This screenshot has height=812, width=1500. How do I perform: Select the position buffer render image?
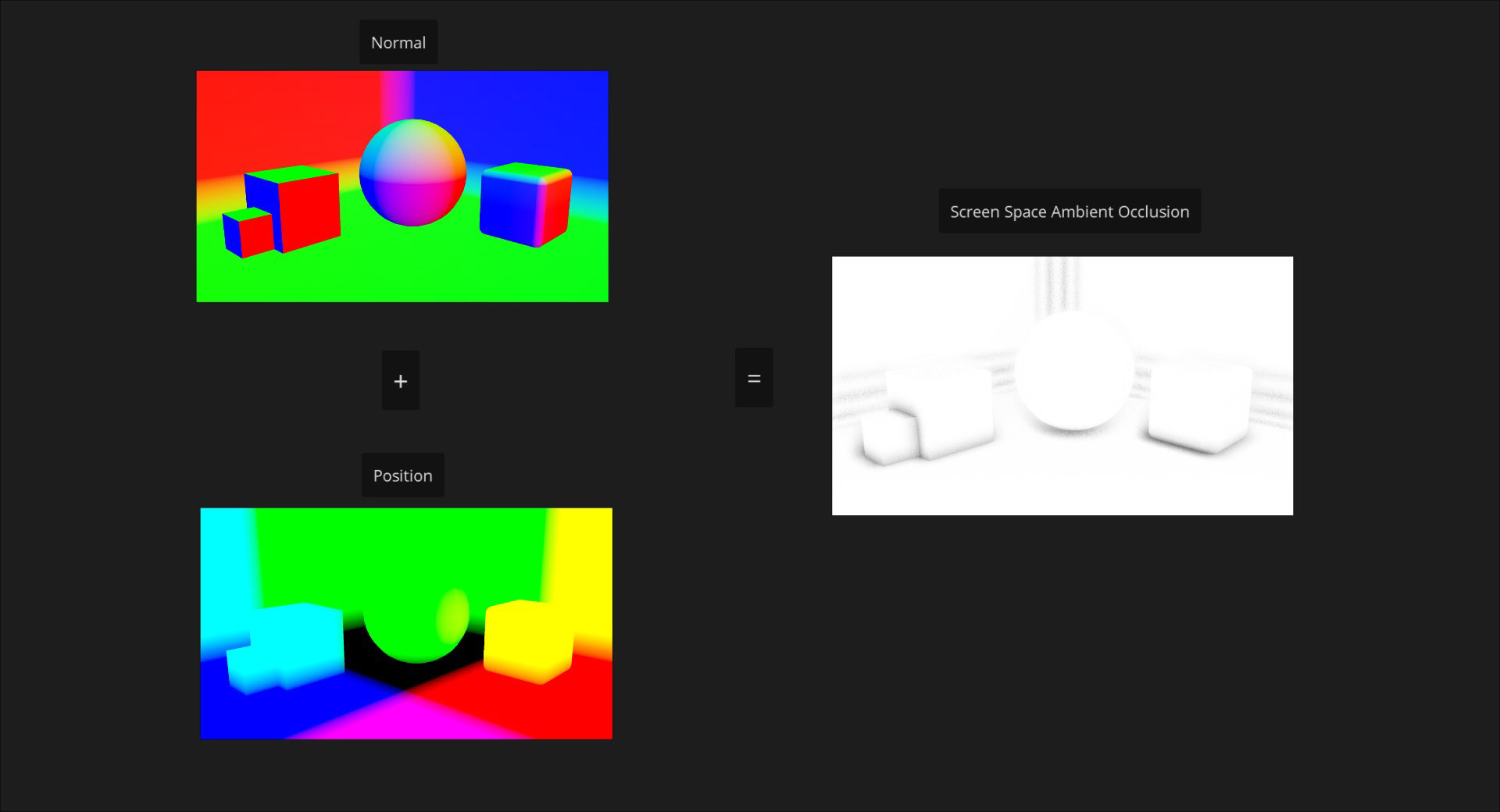click(406, 623)
